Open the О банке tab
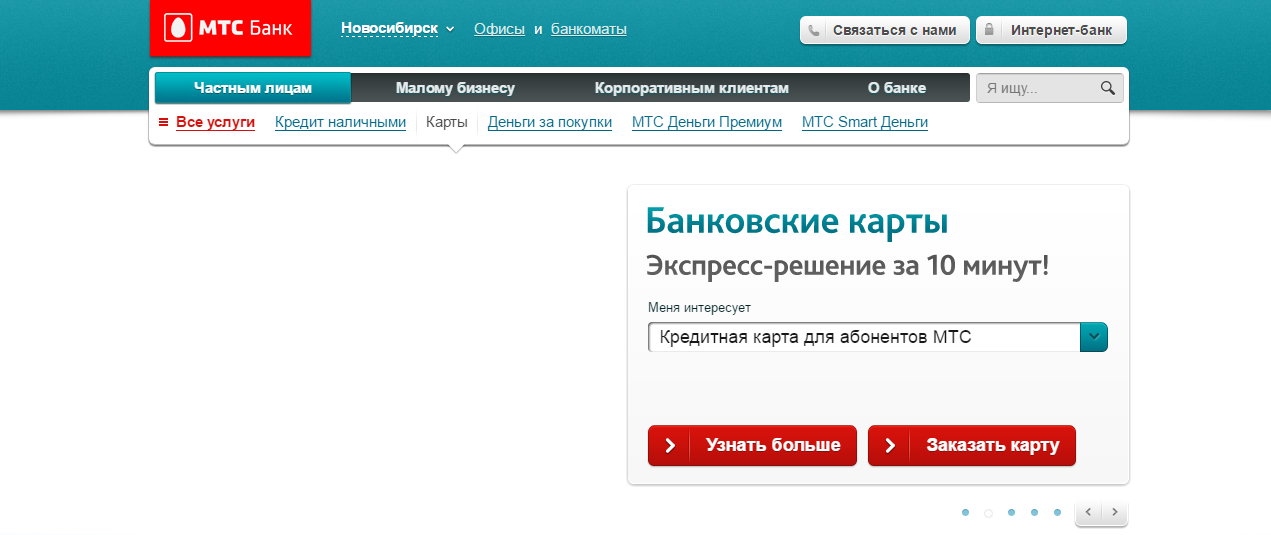1271x535 pixels. coord(897,88)
